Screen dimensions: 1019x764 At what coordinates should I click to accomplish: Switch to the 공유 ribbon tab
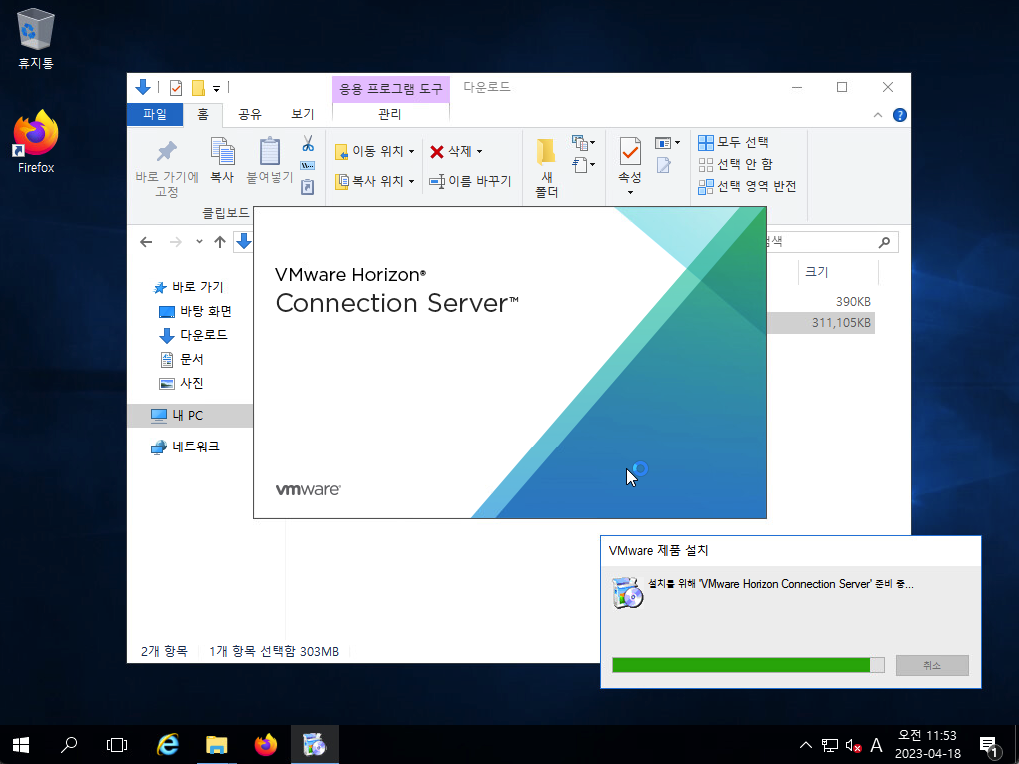point(250,114)
